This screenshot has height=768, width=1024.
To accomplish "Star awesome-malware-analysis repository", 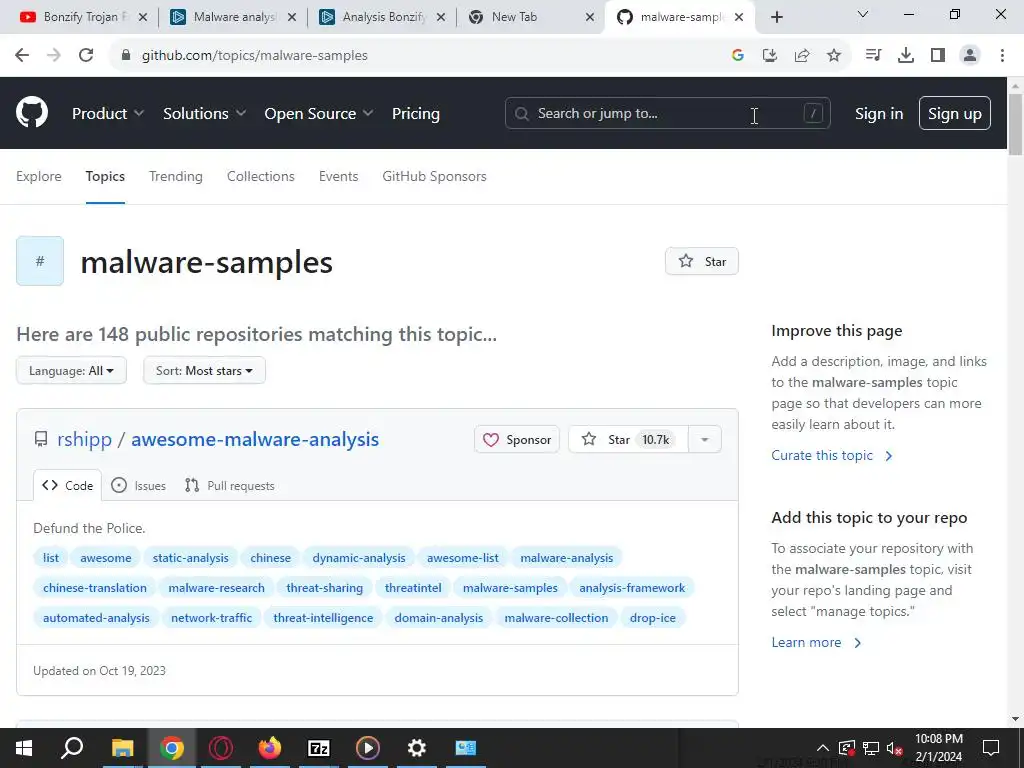I will click(x=628, y=440).
